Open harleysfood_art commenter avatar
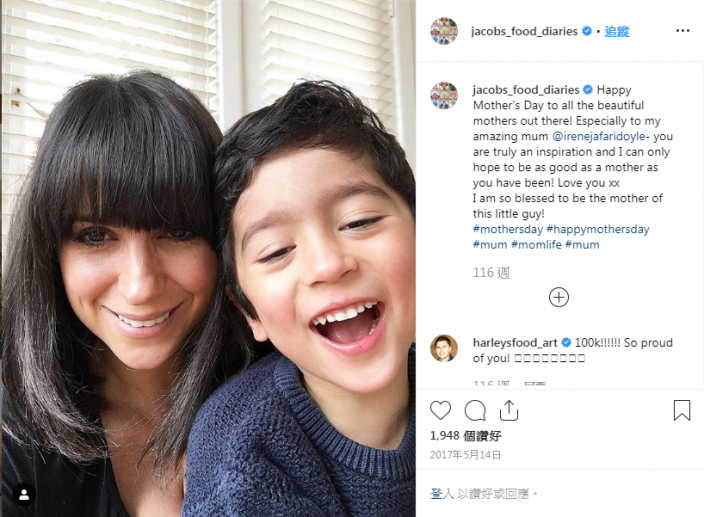The width and height of the screenshot is (704, 517). (x=444, y=348)
